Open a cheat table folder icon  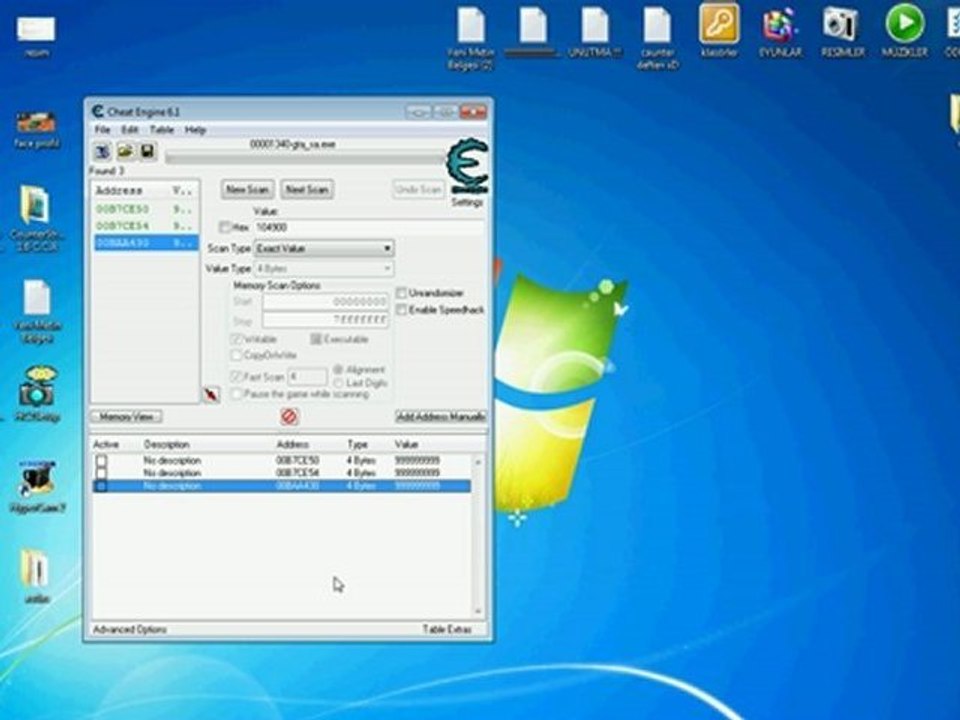click(125, 151)
